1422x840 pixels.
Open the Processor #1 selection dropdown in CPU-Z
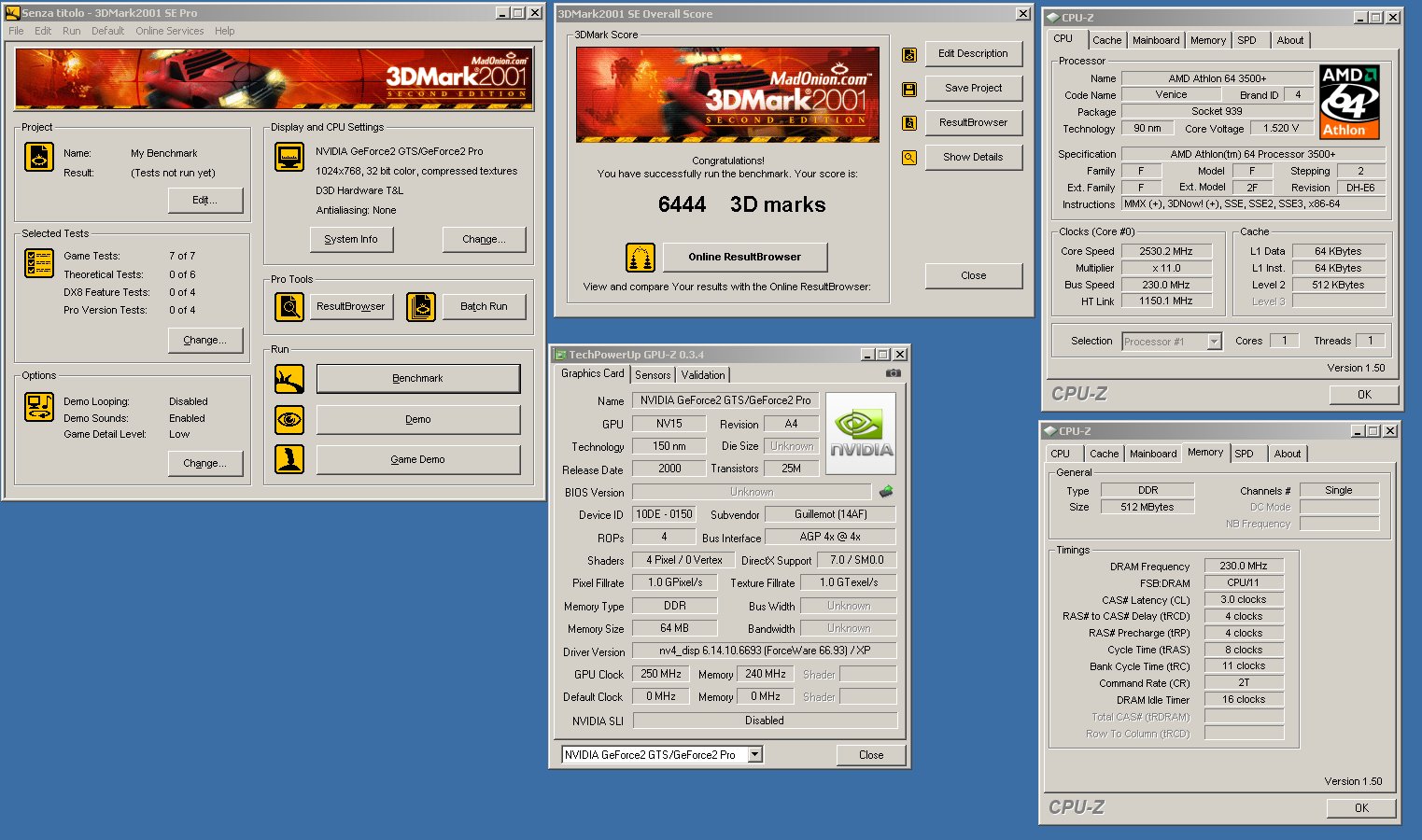[x=1214, y=342]
